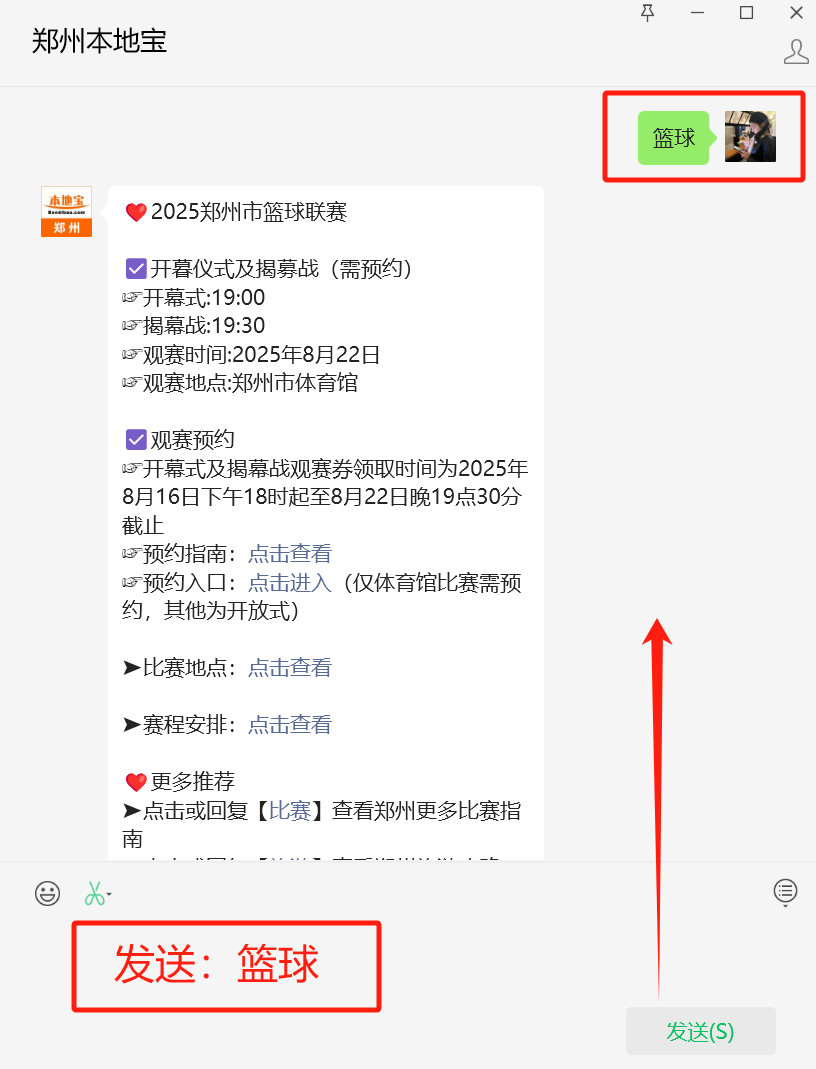Viewport: 816px width, 1069px height.
Task: Open the 预约入口 点击进入 link
Action: 290,582
